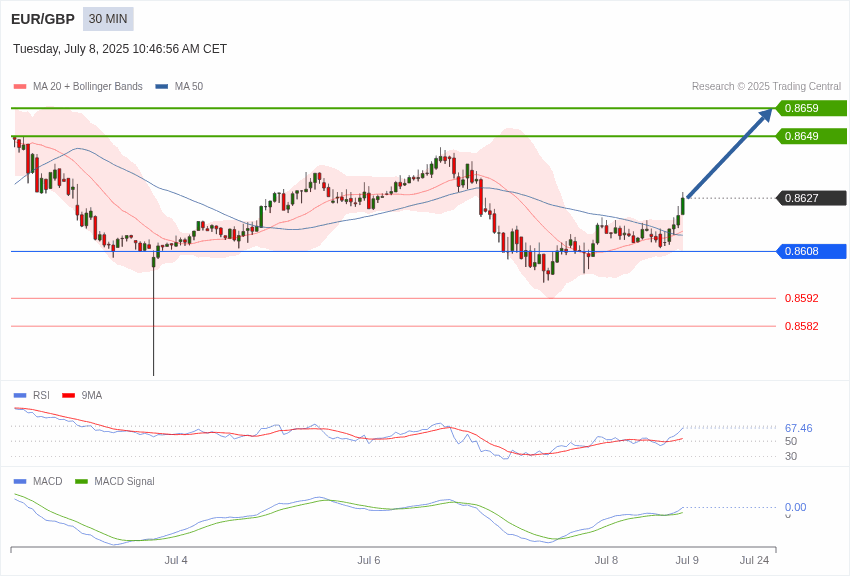Click the MA 50 legend label
Screen dimensions: 850x576
[x=189, y=86]
